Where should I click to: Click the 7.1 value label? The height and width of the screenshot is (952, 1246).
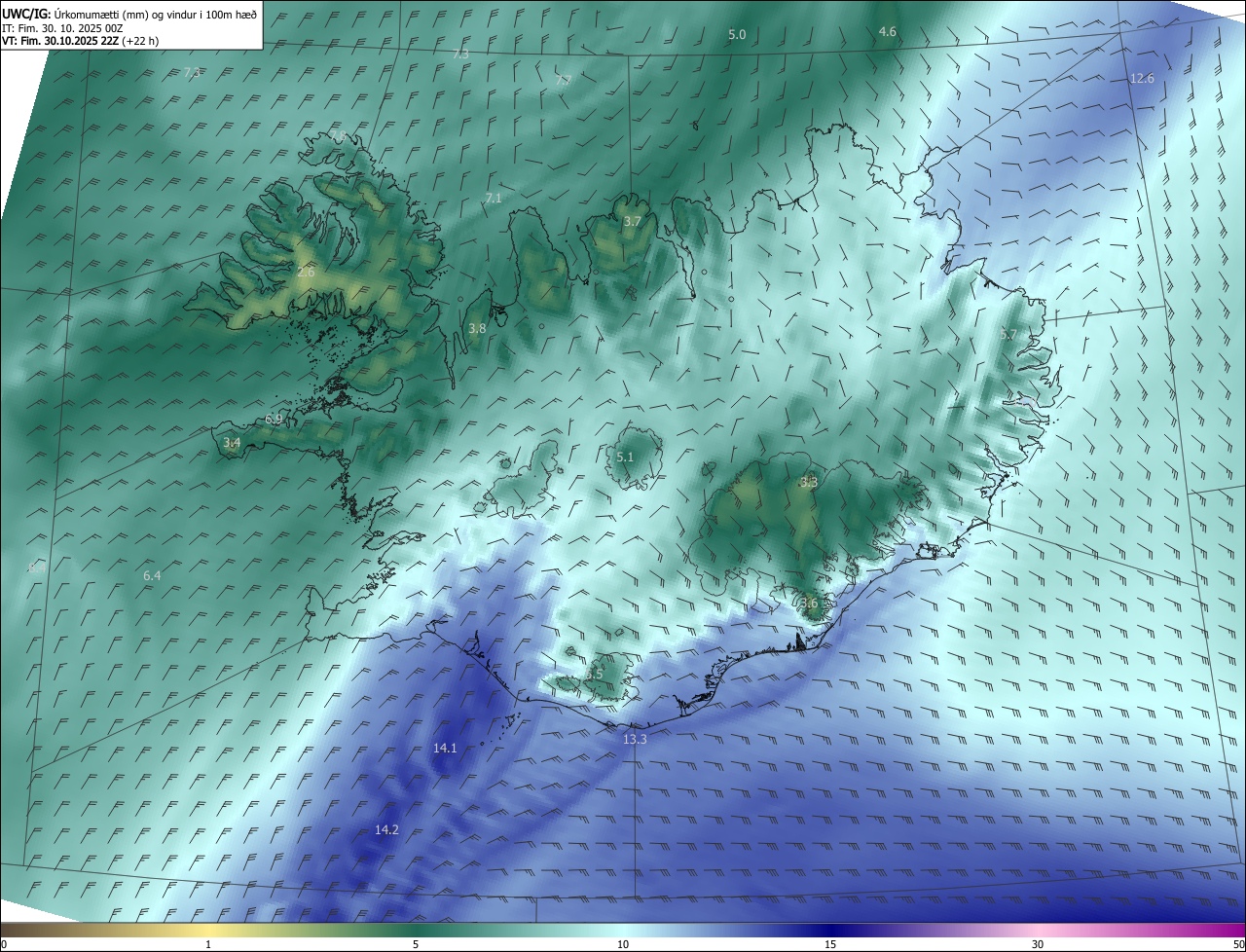click(494, 198)
